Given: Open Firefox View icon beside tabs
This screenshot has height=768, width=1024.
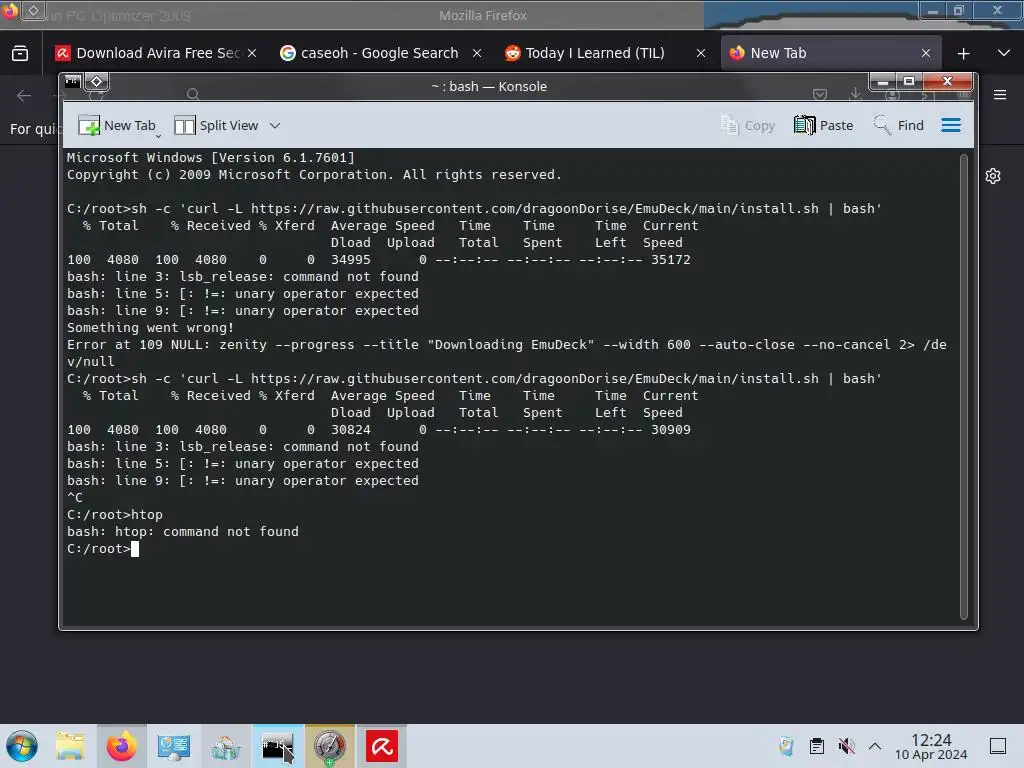Looking at the screenshot, I should click(20, 53).
